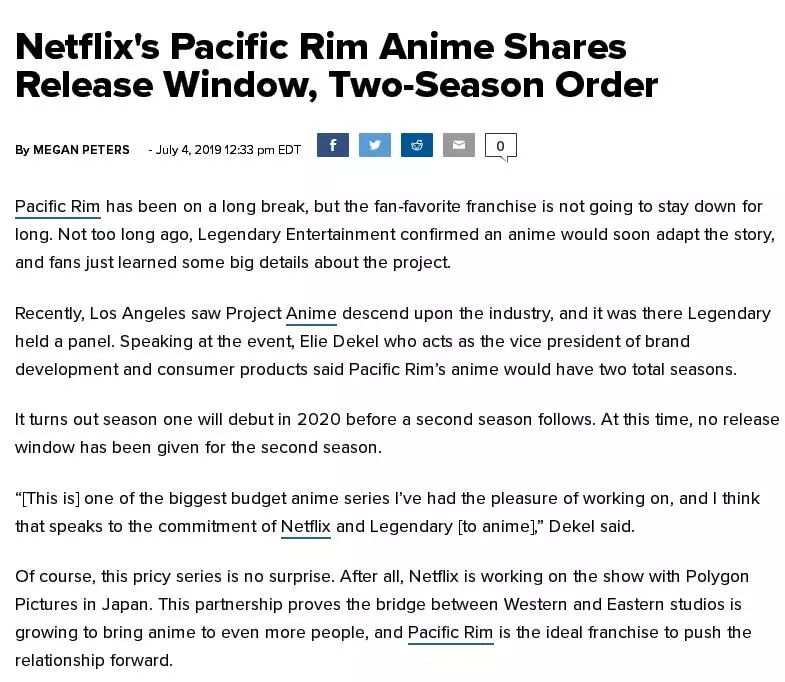Open the underlined Netflix link in Dekel's quote

click(305, 526)
